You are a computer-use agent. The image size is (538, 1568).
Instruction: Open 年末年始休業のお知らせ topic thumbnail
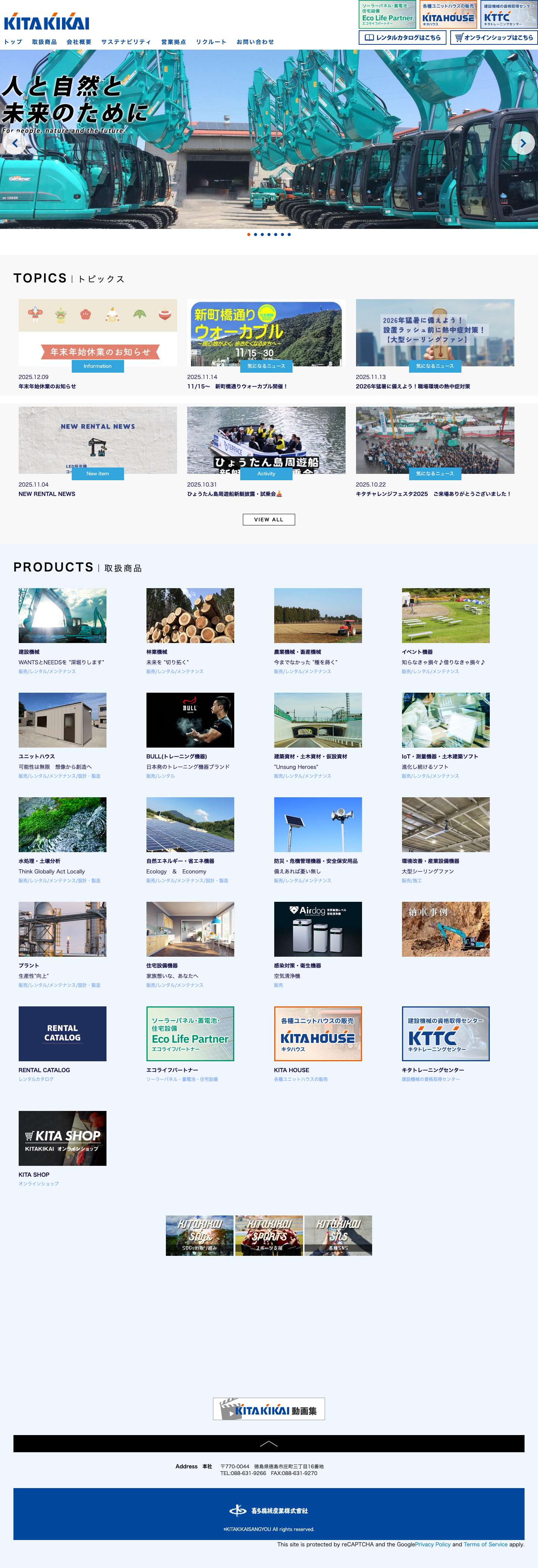[x=98, y=332]
